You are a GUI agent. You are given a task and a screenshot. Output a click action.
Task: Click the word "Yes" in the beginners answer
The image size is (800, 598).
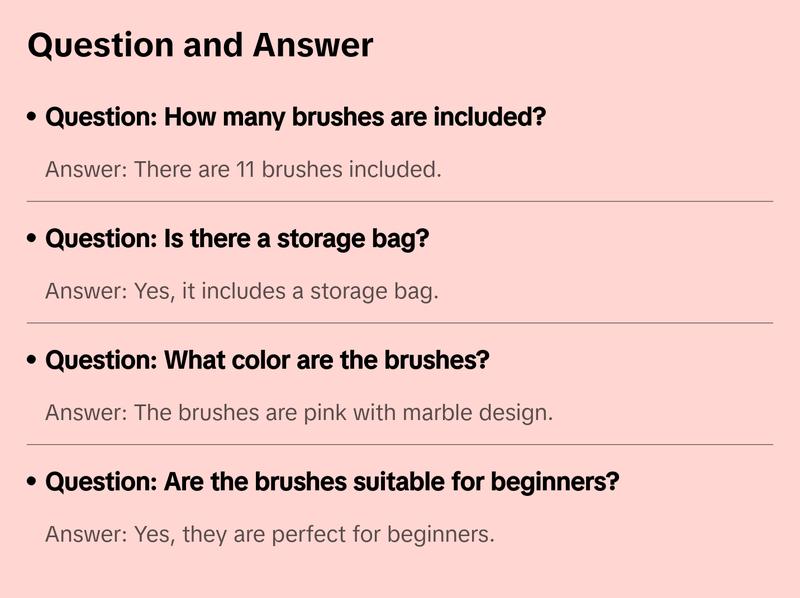click(152, 535)
